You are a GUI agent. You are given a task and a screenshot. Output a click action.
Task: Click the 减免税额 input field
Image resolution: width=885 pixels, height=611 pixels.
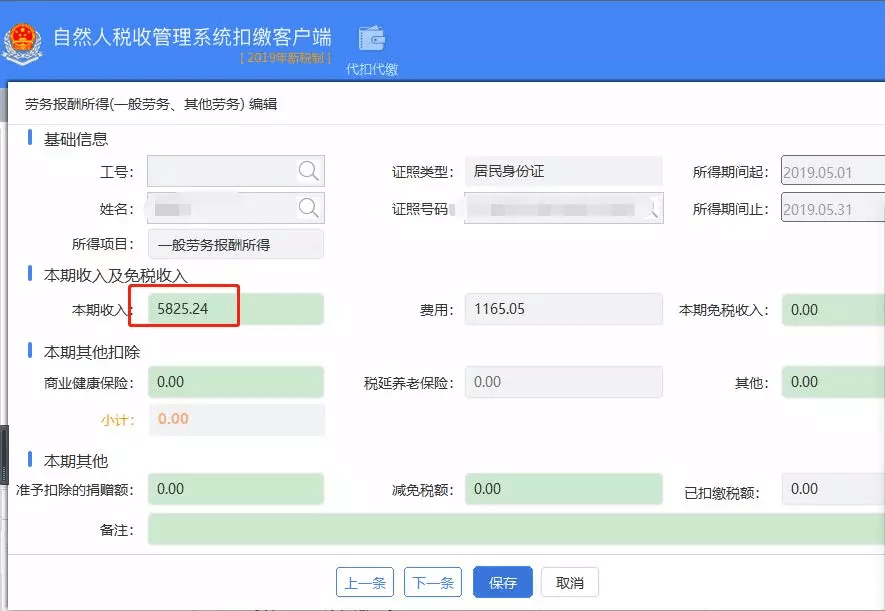click(563, 489)
